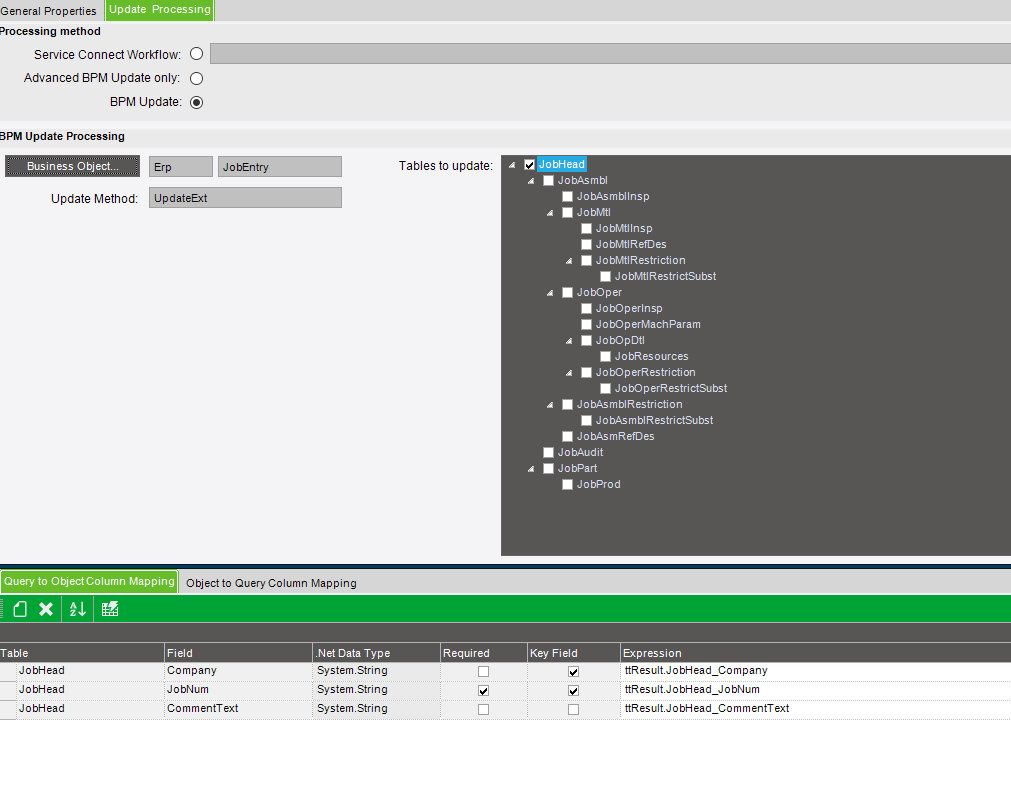The image size is (1011, 785).
Task: Click the A-Z sort icon
Action: coord(78,609)
